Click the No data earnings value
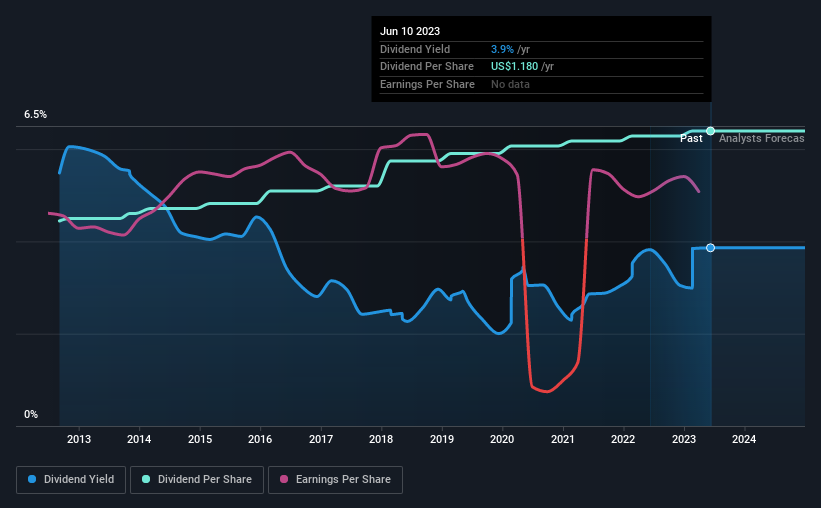The height and width of the screenshot is (508, 821). (511, 84)
